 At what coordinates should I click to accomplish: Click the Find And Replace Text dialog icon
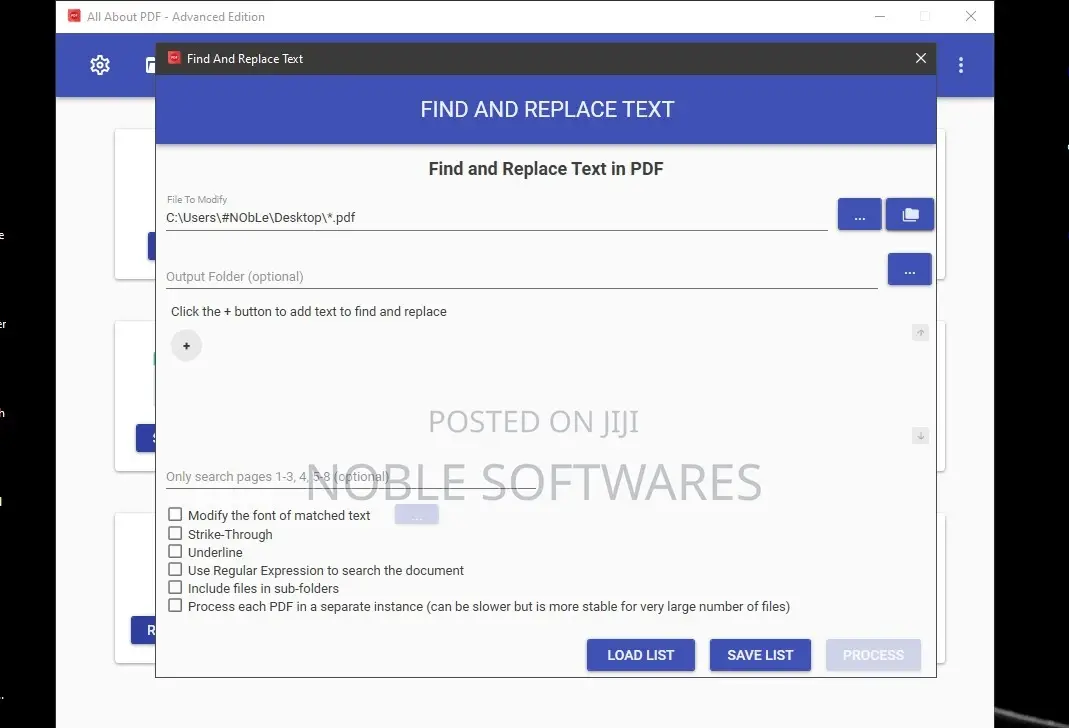pos(175,58)
